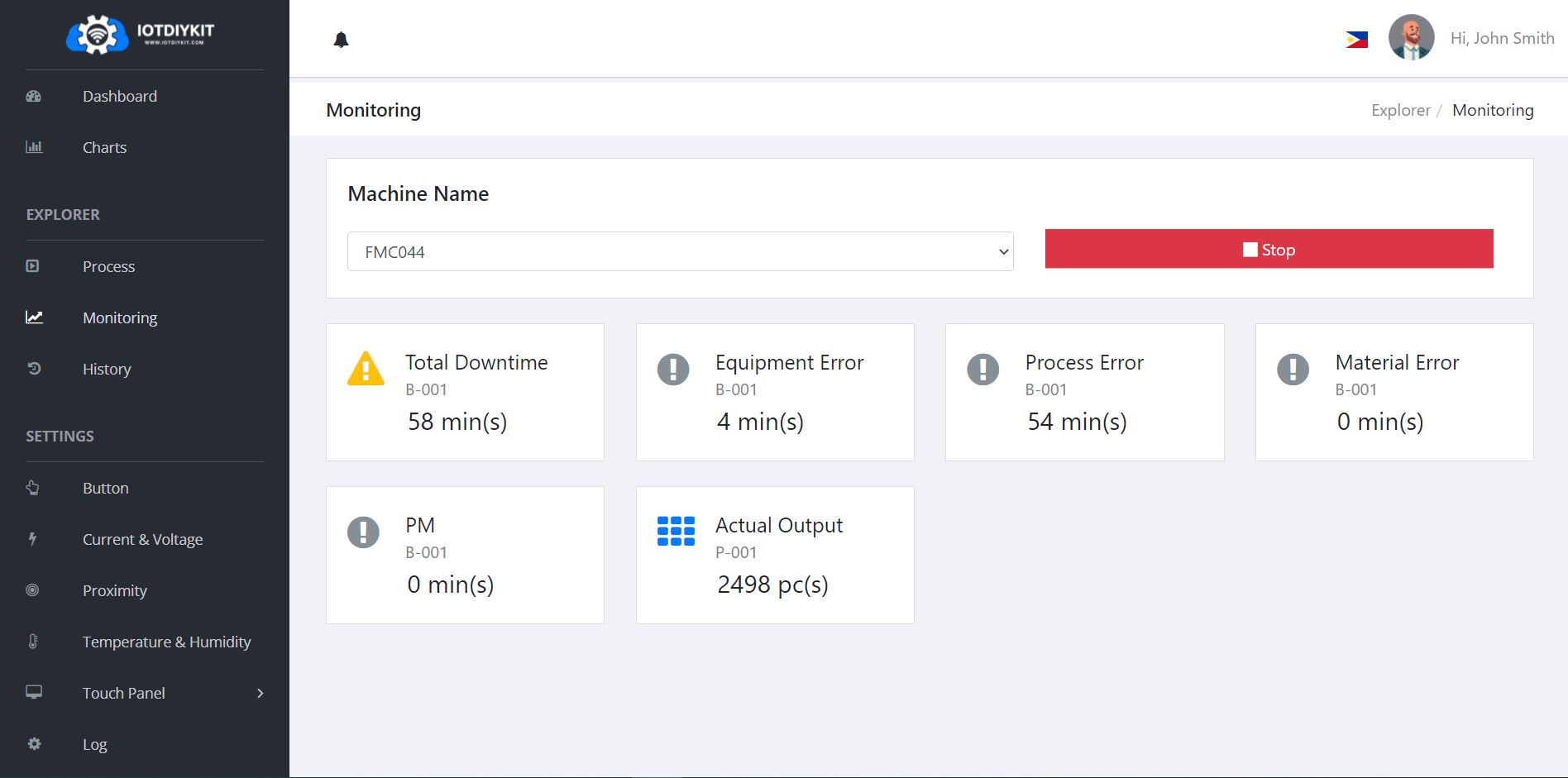The width and height of the screenshot is (1568, 778).
Task: Click the Actual Output grid icon
Action: 676,532
